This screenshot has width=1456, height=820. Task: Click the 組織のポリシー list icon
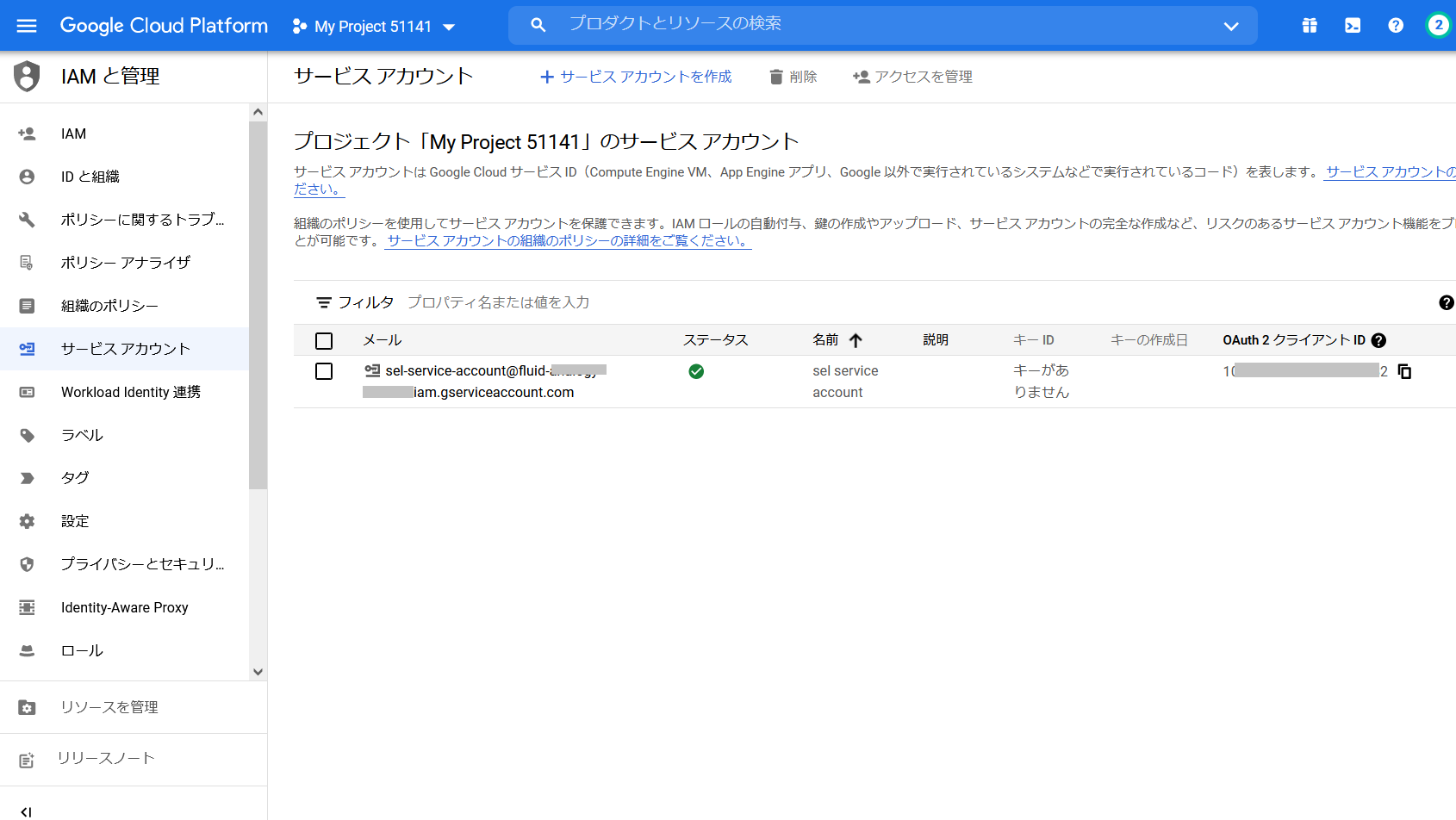27,306
